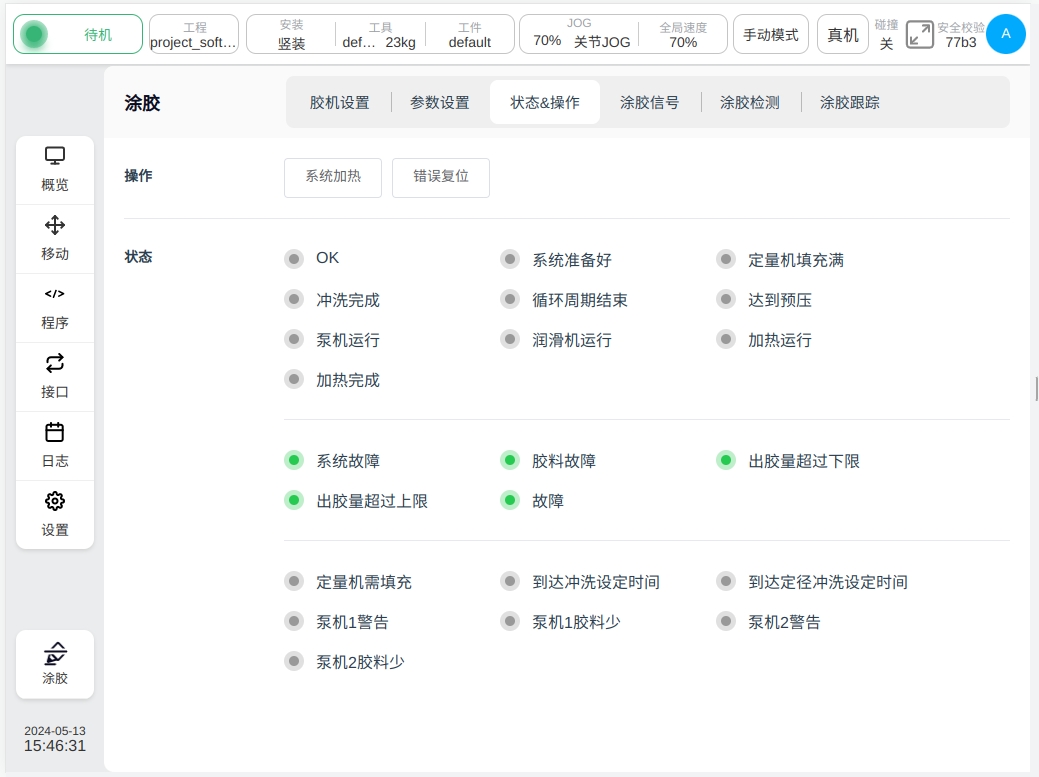Open the 设置 settings gear icon

[55, 502]
